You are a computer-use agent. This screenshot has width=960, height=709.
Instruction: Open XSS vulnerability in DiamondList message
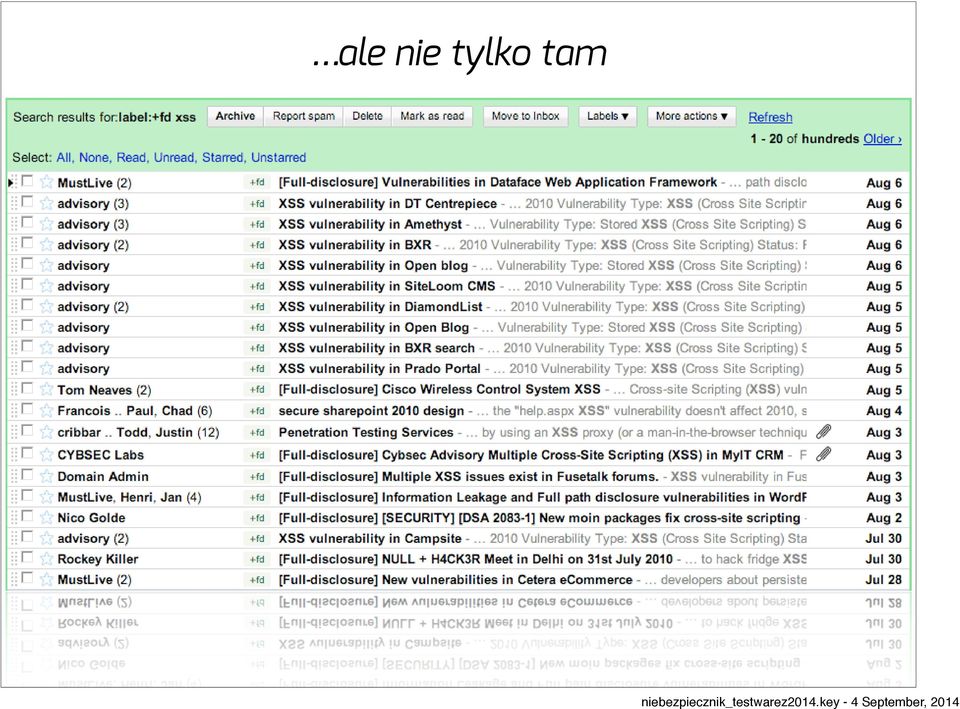coord(380,307)
